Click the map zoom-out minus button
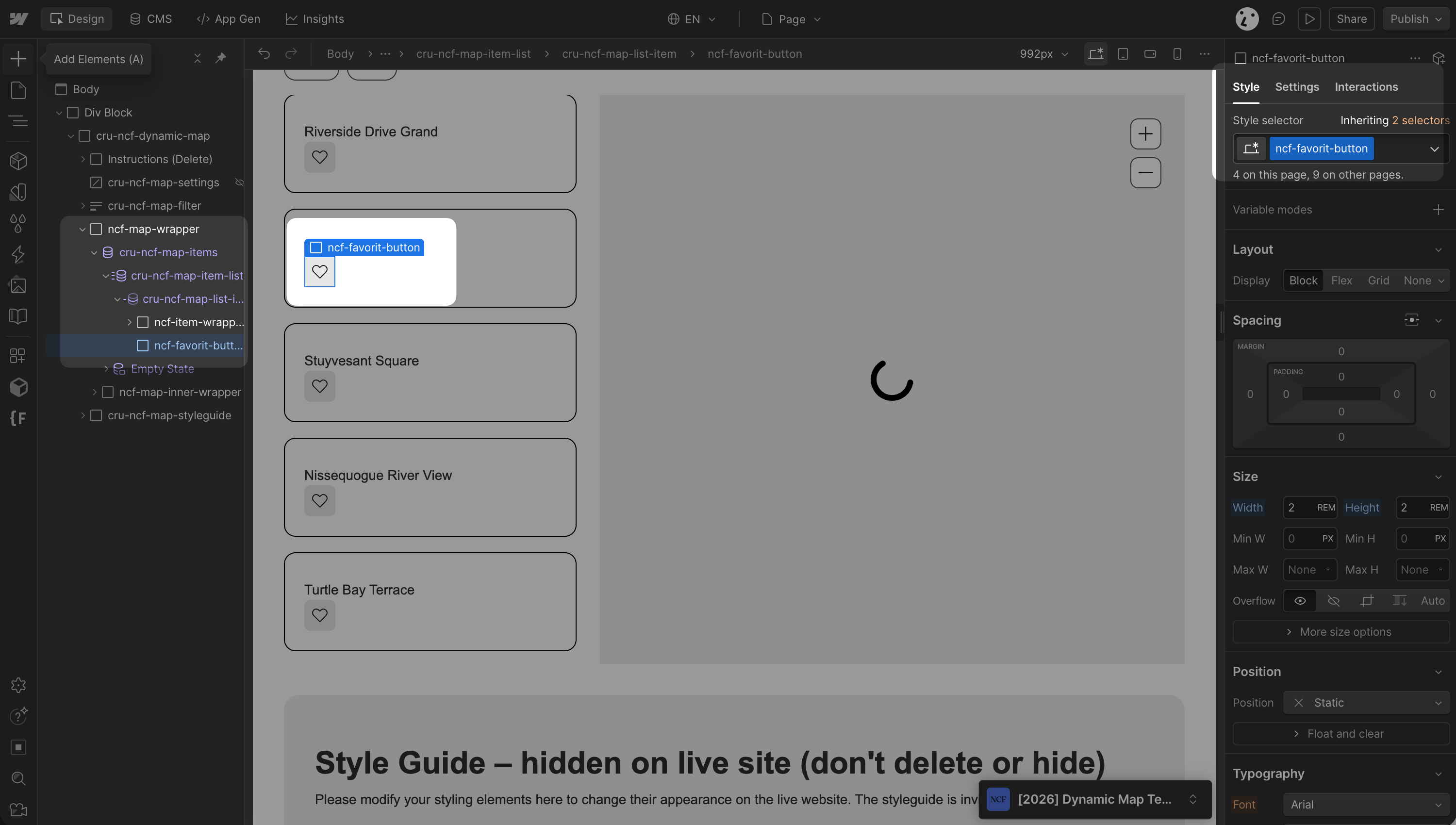The image size is (1456, 825). pyautogui.click(x=1145, y=172)
